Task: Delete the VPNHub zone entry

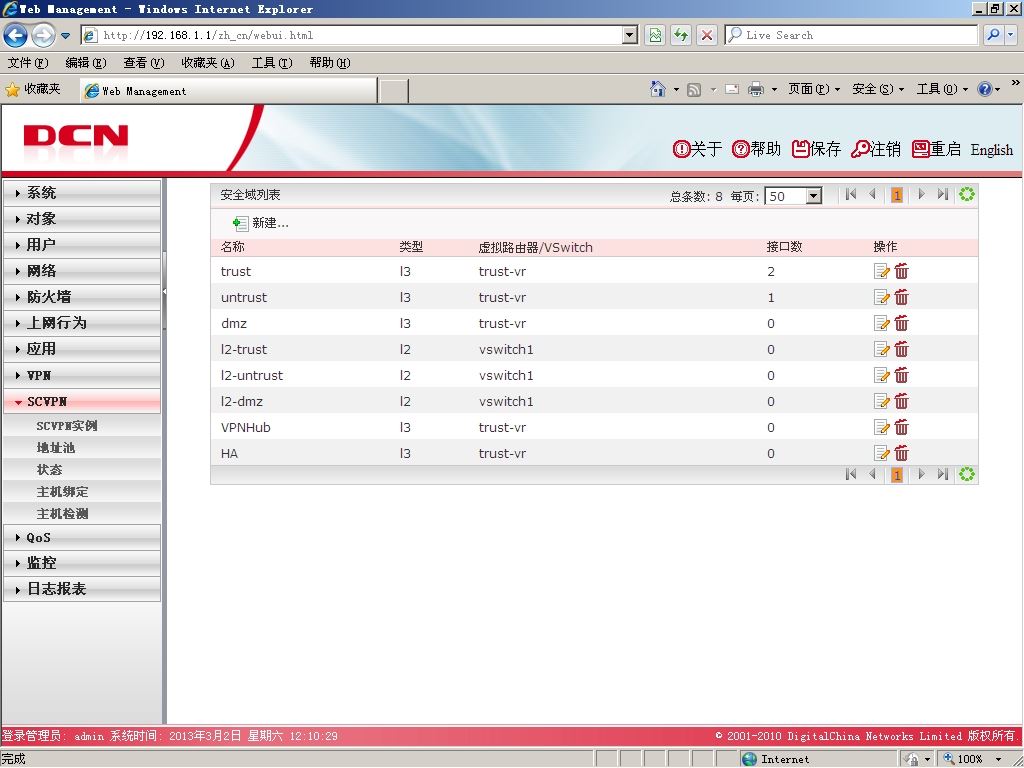Action: (902, 427)
